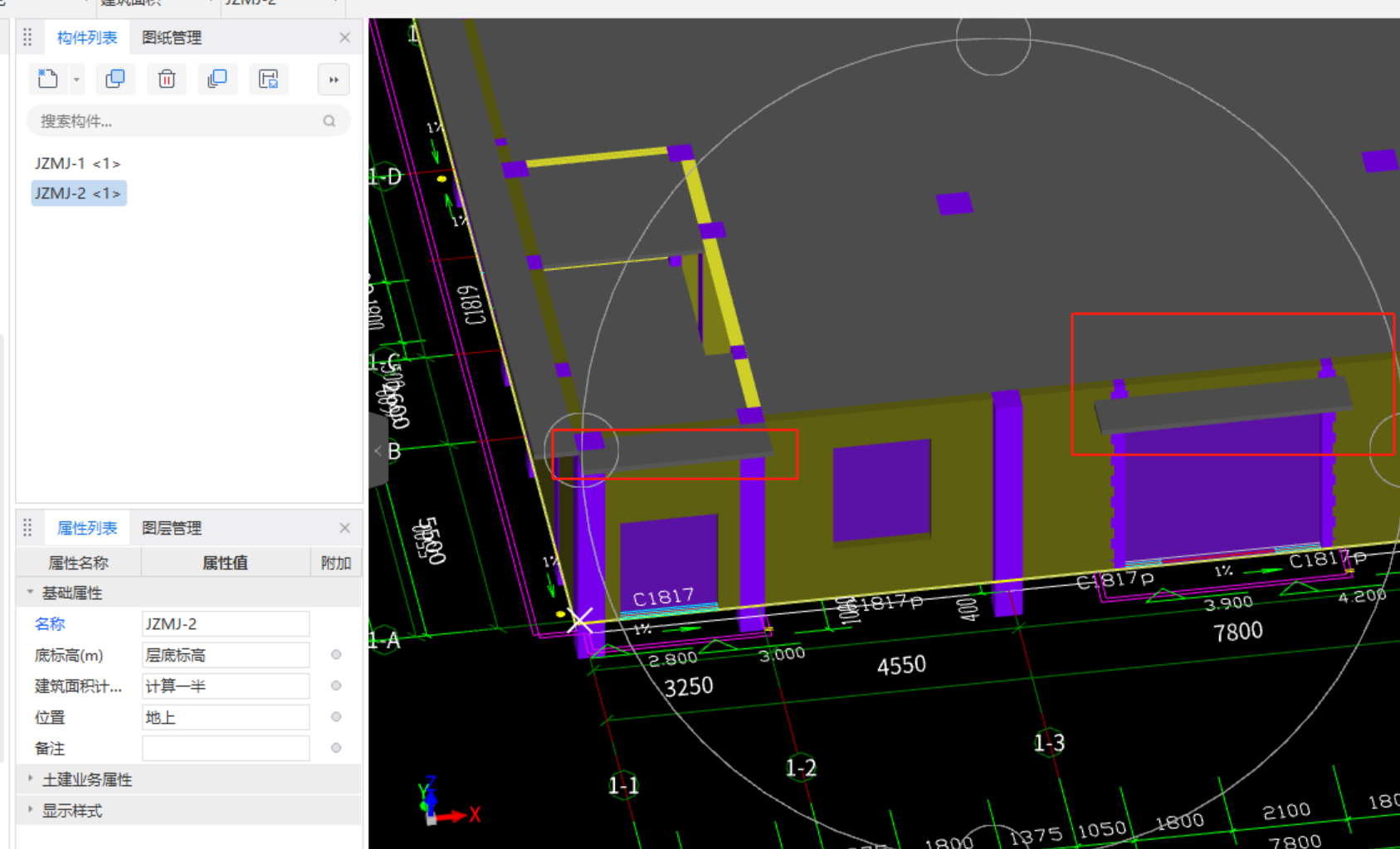The width and height of the screenshot is (1400, 849).
Task: Switch to the 图纸管理 tab
Action: pyautogui.click(x=172, y=37)
